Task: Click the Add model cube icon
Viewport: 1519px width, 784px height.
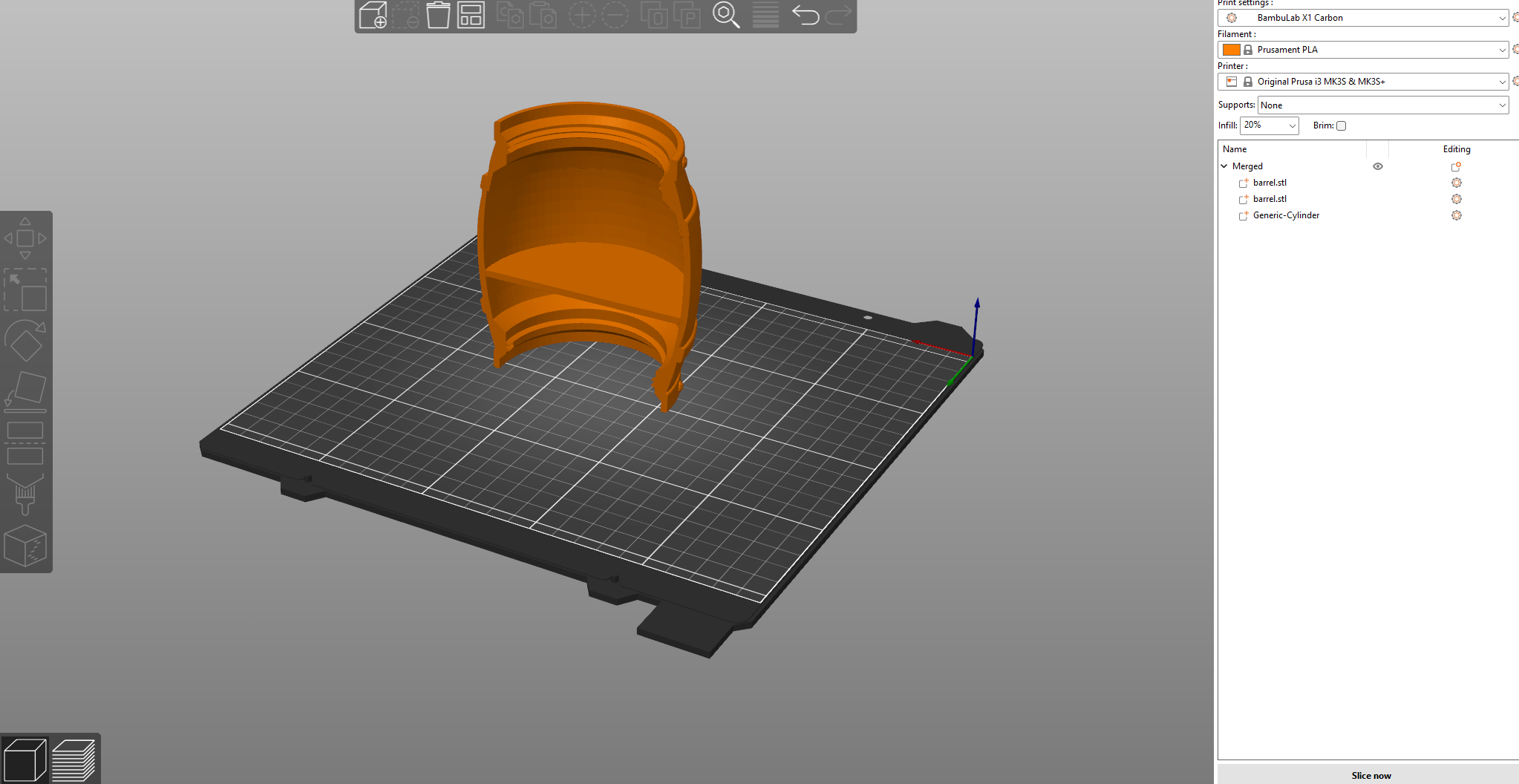Action: pyautogui.click(x=373, y=15)
